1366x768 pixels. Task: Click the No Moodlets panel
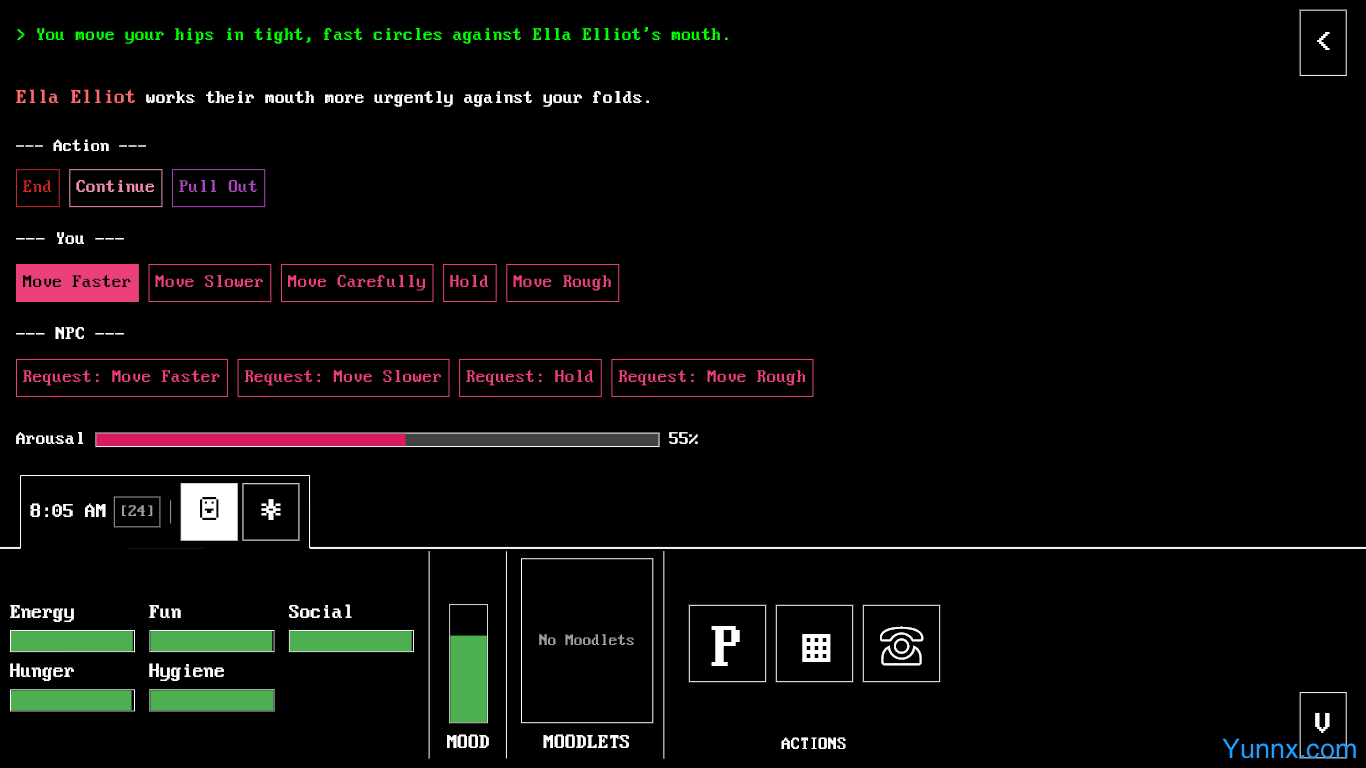point(587,640)
